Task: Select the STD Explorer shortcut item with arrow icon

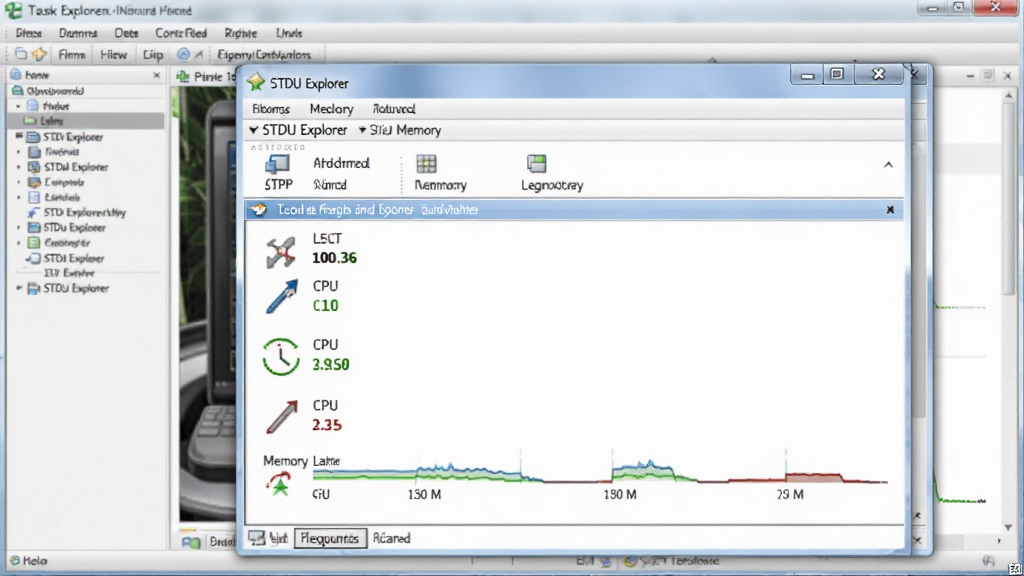Action: pyautogui.click(x=77, y=212)
